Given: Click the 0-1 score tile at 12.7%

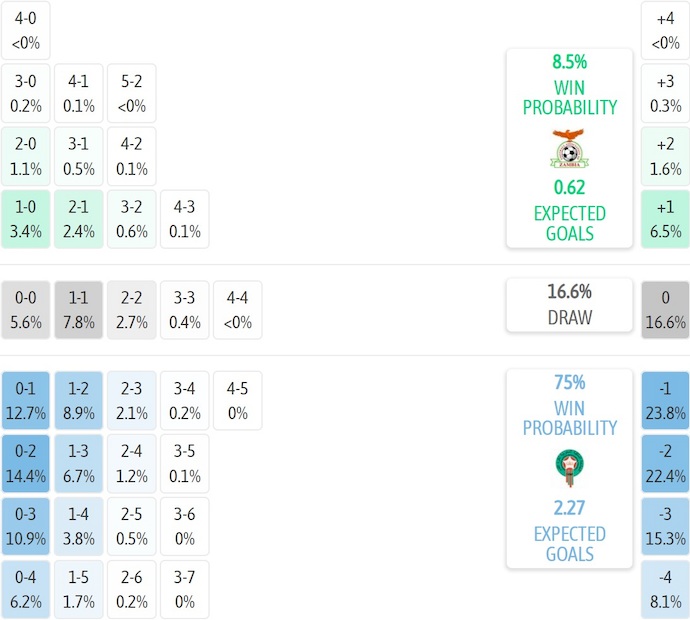Looking at the screenshot, I should coord(25,400).
